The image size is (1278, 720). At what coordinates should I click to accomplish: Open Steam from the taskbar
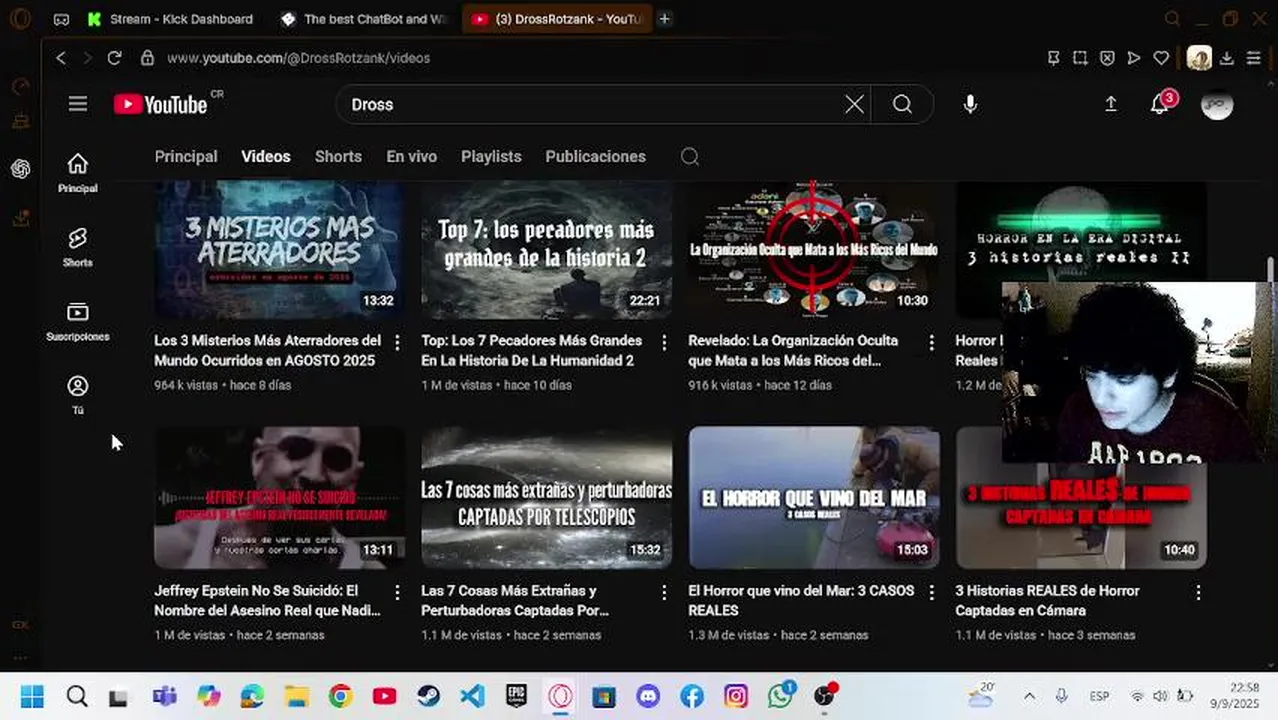click(x=429, y=696)
